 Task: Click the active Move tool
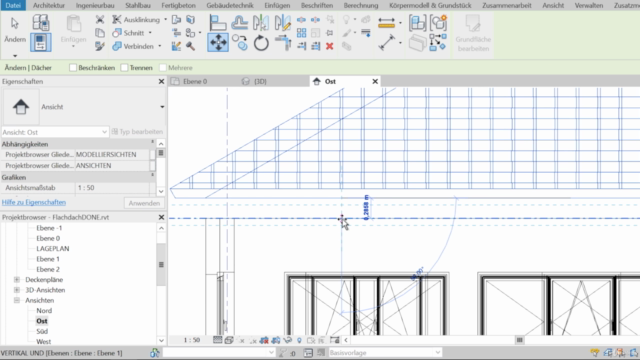tap(218, 43)
